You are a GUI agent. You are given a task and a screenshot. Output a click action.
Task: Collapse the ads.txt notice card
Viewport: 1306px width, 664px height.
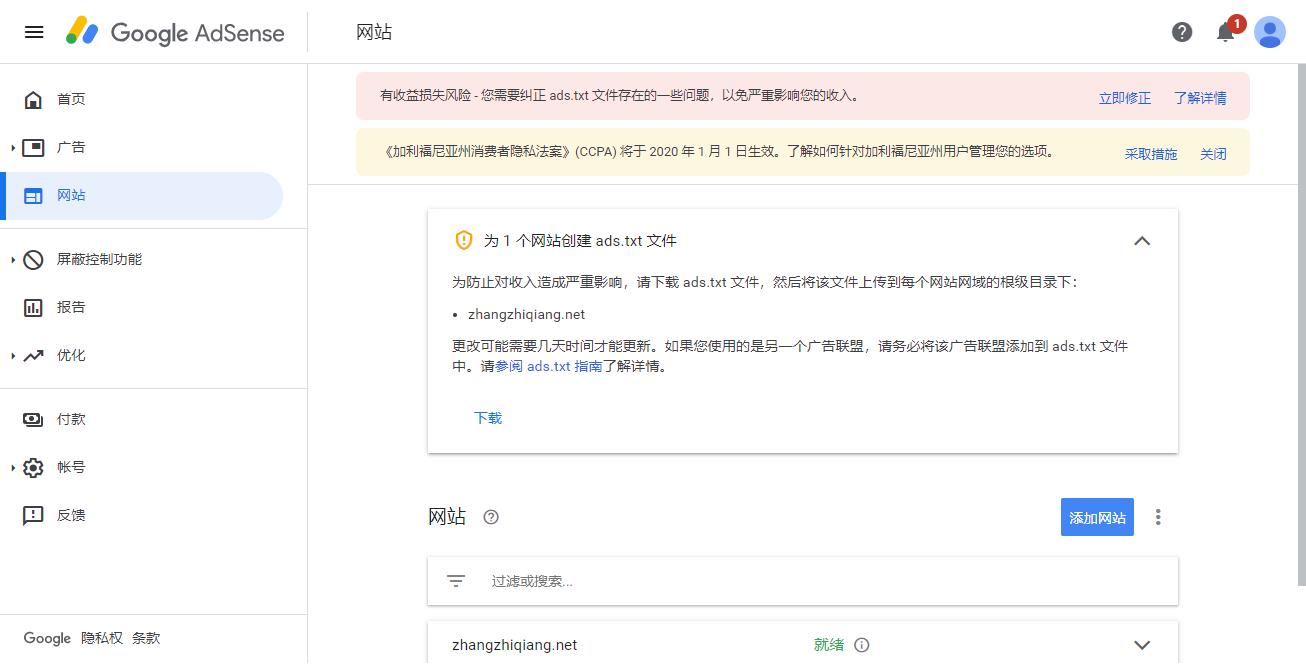[x=1142, y=241]
